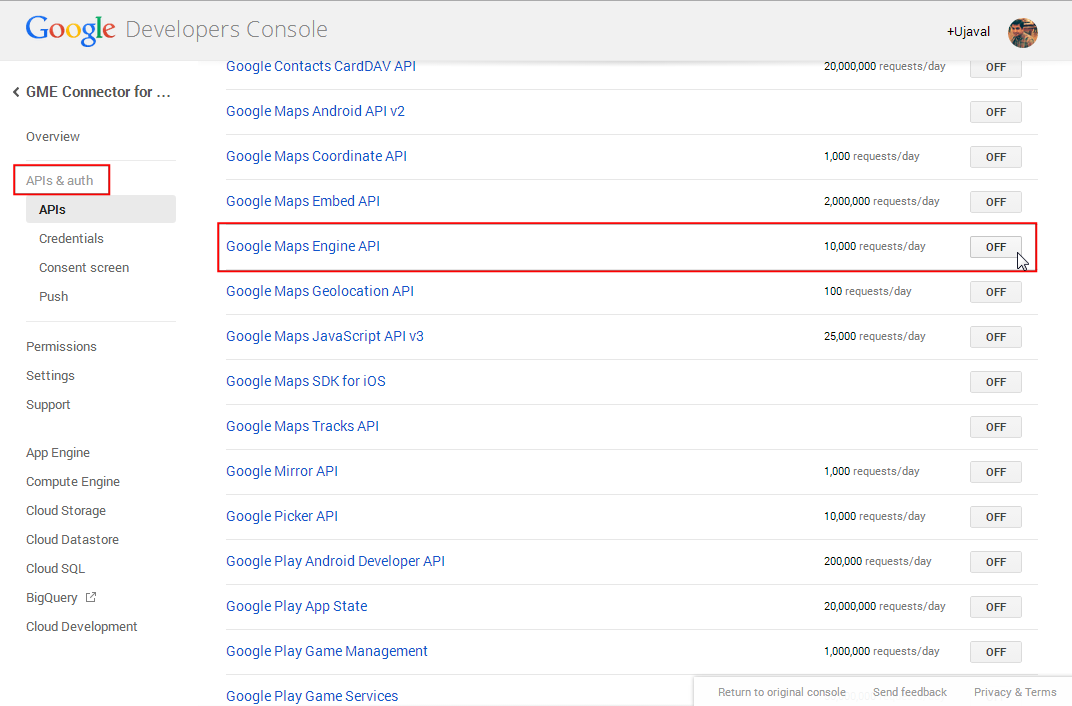Screen dimensions: 1072x706
Task: Toggle Google Maps Engine API on
Action: pos(995,247)
